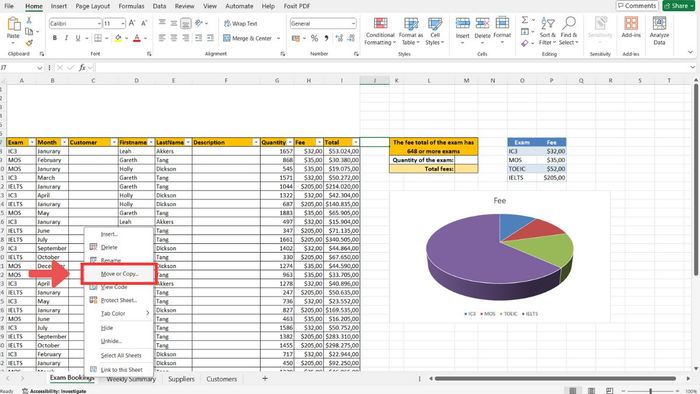Open the File menu
Screen dimensions: 700x394
tap(8, 6)
